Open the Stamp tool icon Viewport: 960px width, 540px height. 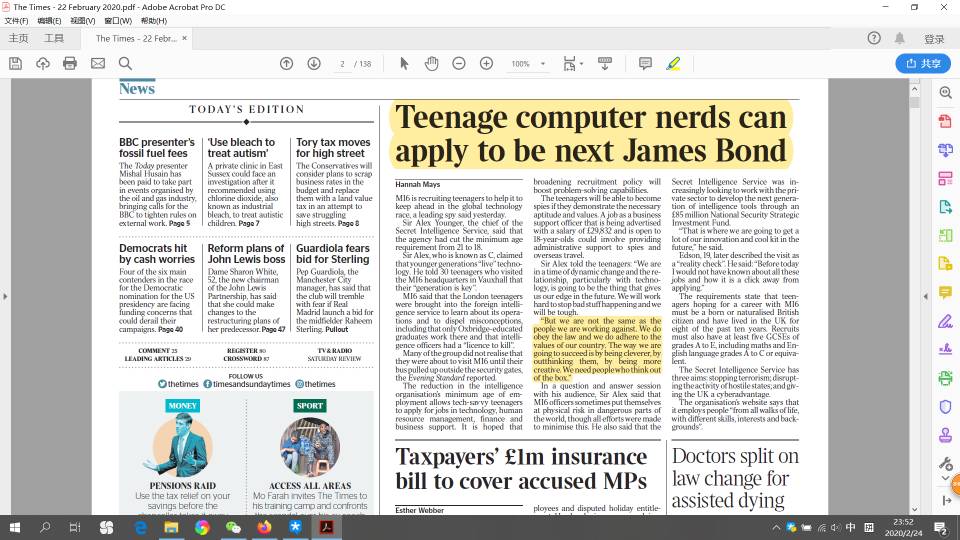tap(945, 435)
